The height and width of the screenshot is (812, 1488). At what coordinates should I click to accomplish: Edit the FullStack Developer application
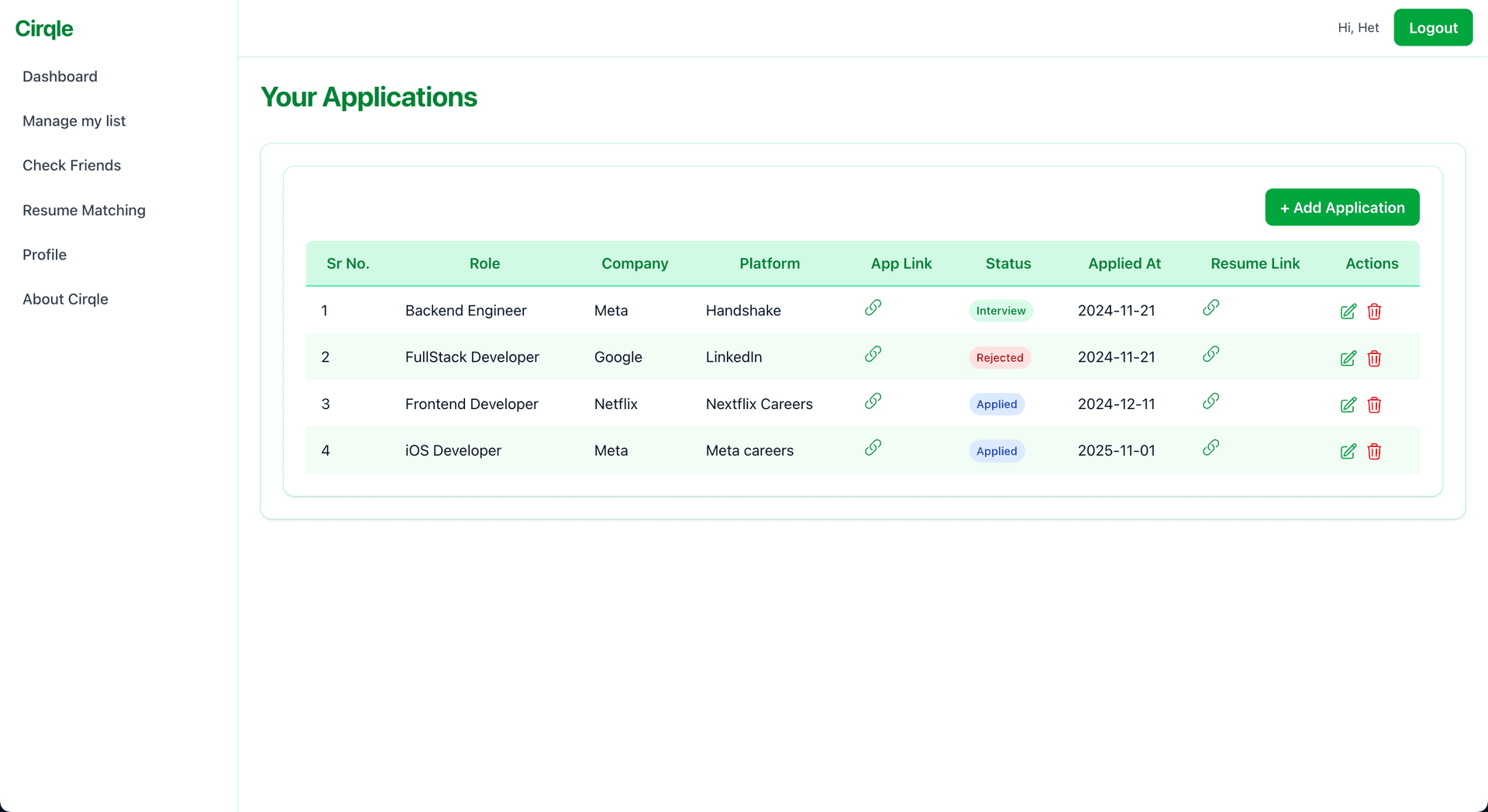pos(1348,359)
